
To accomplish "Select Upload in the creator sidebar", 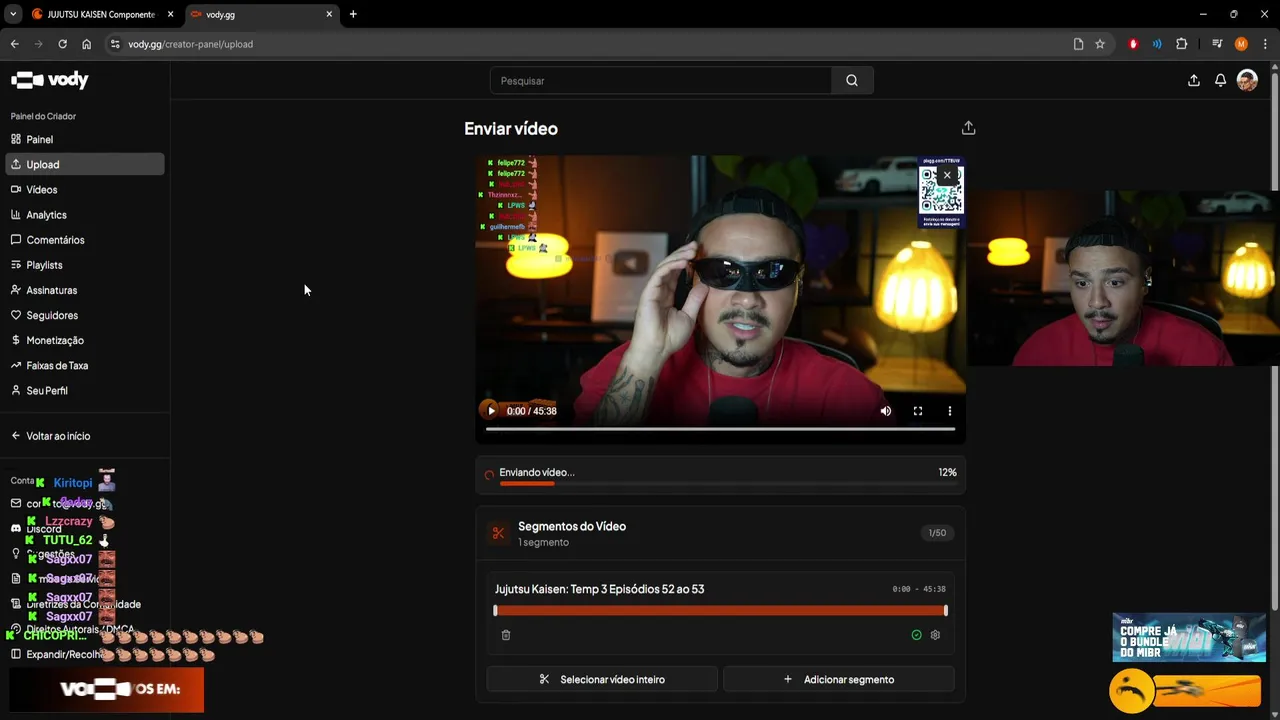I will pyautogui.click(x=84, y=164).
